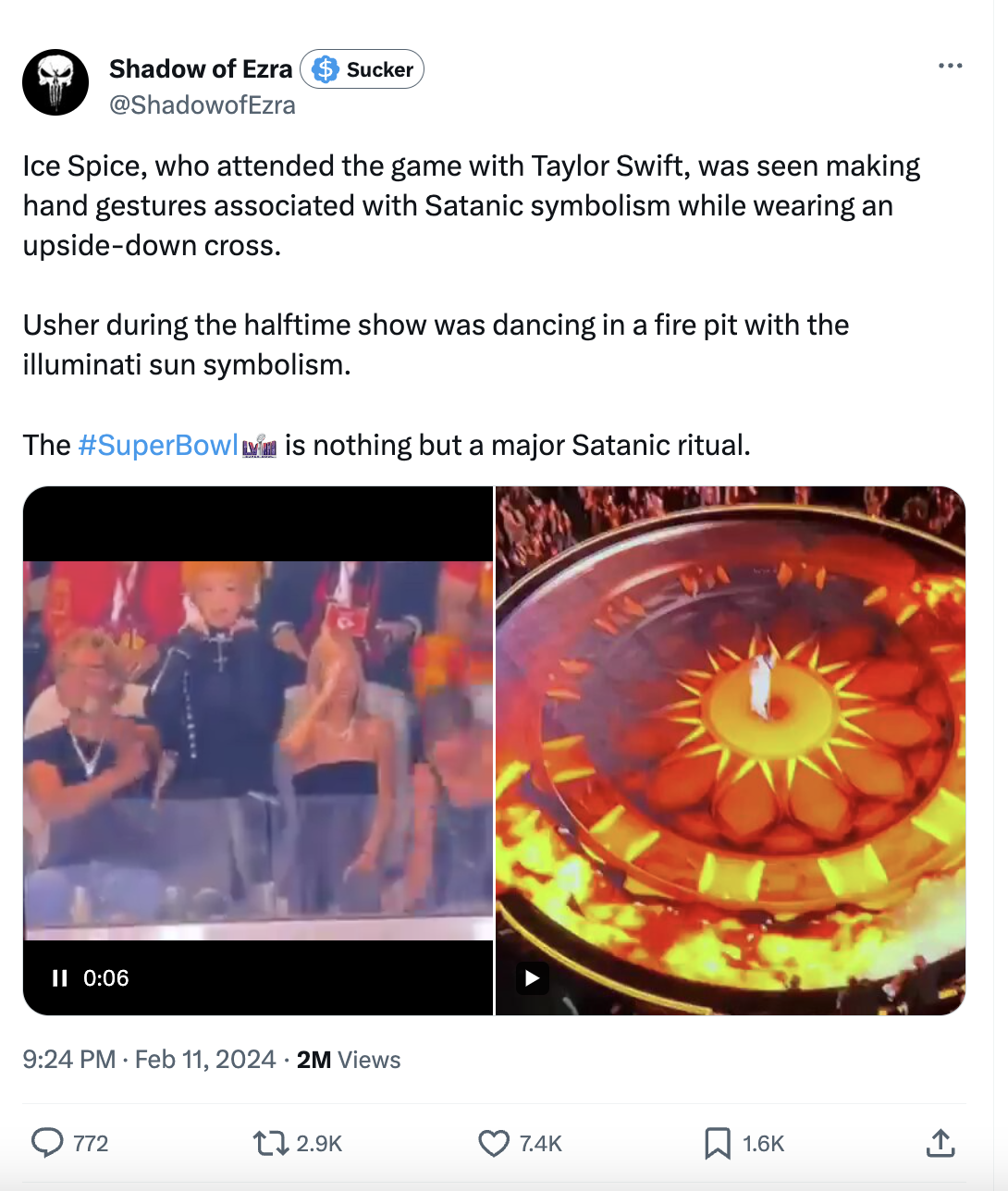Open the Punisher skull profile avatar

(x=55, y=82)
